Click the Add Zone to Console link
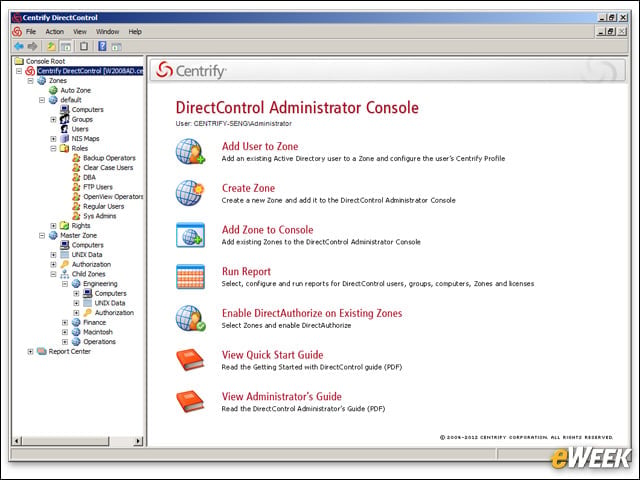 pos(267,230)
